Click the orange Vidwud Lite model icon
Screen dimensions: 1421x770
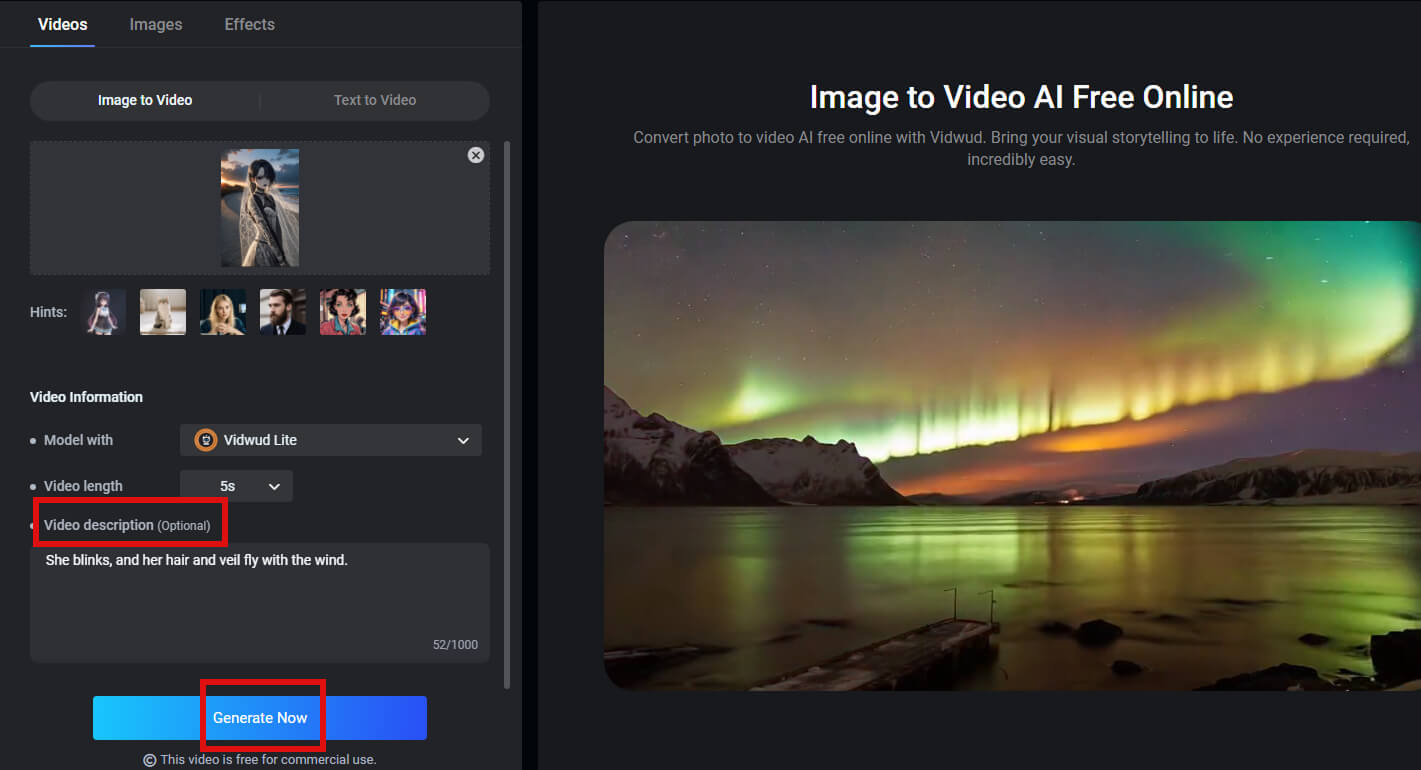(205, 440)
